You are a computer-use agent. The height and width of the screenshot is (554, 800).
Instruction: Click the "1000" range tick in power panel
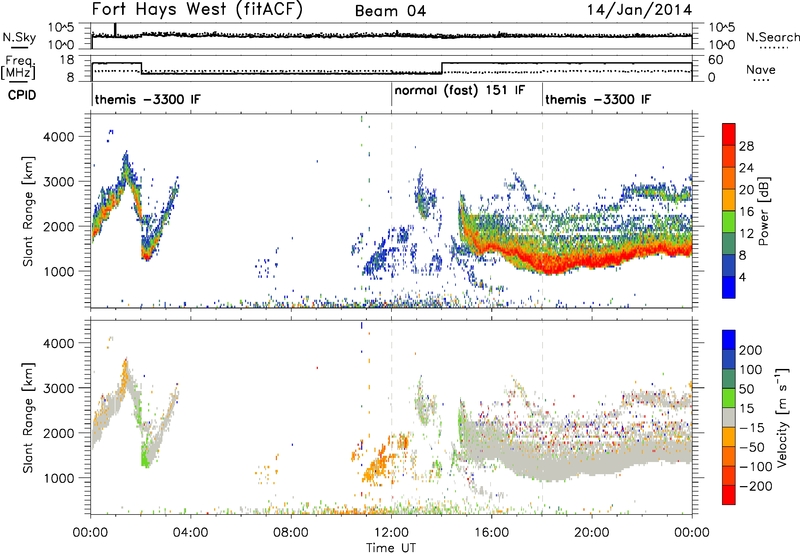tap(59, 271)
